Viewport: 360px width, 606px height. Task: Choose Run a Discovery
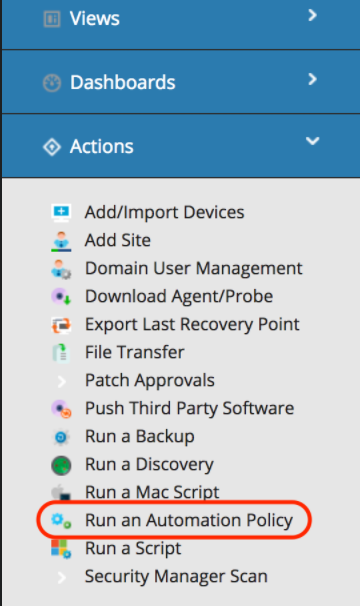(x=149, y=465)
